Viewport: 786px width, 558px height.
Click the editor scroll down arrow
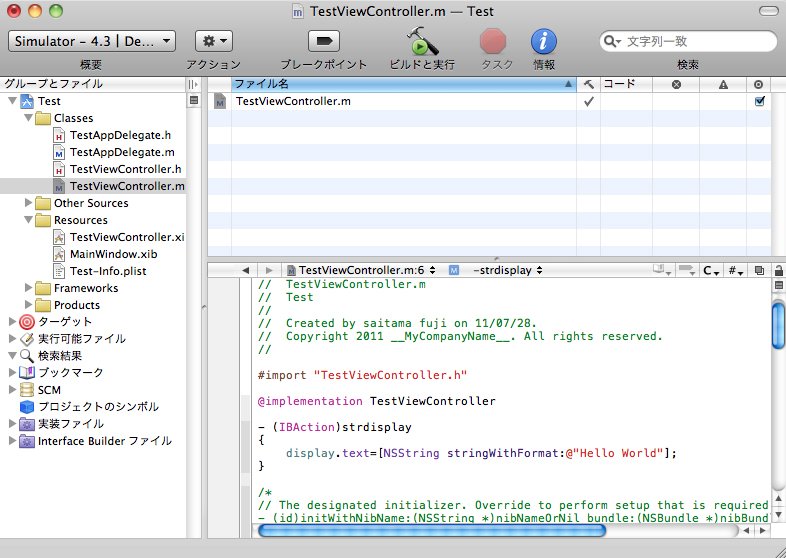pos(778,515)
